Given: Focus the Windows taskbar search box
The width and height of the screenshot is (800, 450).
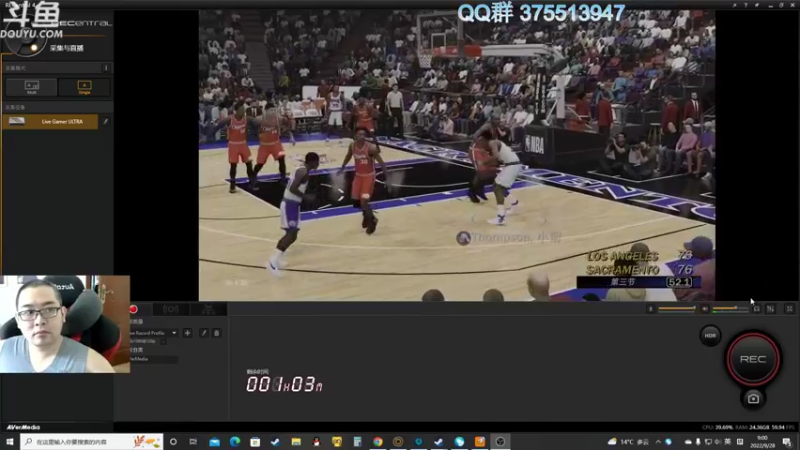Looking at the screenshot, I should pyautogui.click(x=92, y=441).
